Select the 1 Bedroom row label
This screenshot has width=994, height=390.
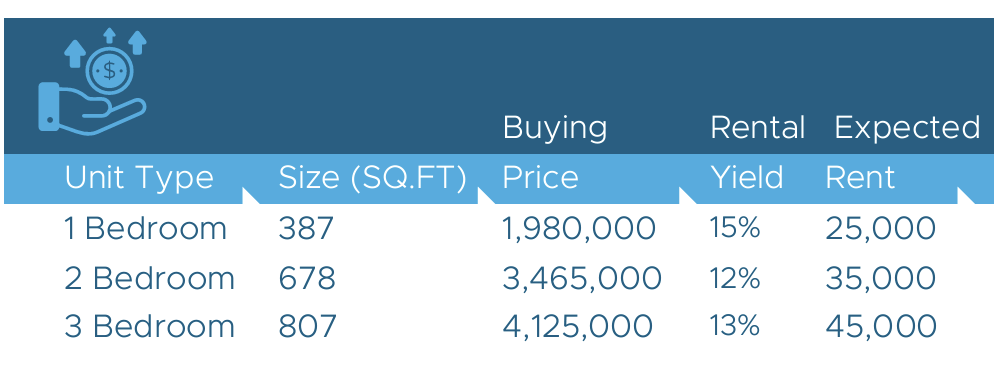point(145,228)
